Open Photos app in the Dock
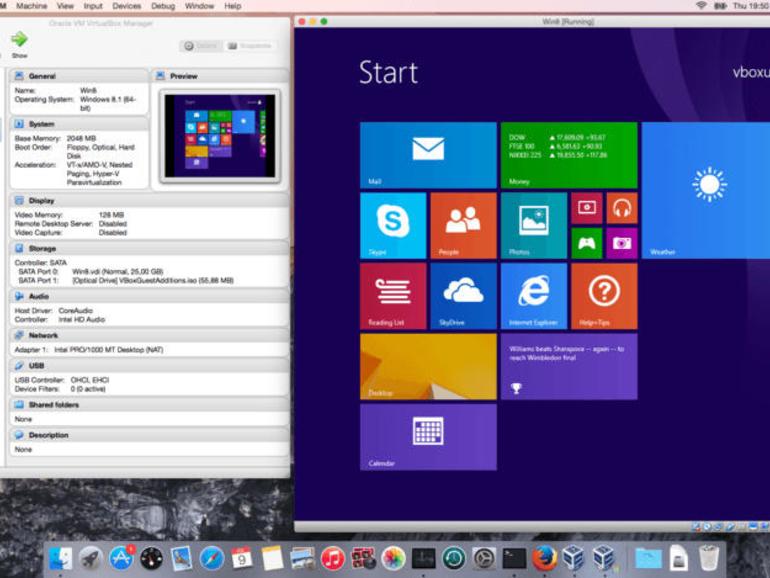770x578 pixels. [393, 558]
